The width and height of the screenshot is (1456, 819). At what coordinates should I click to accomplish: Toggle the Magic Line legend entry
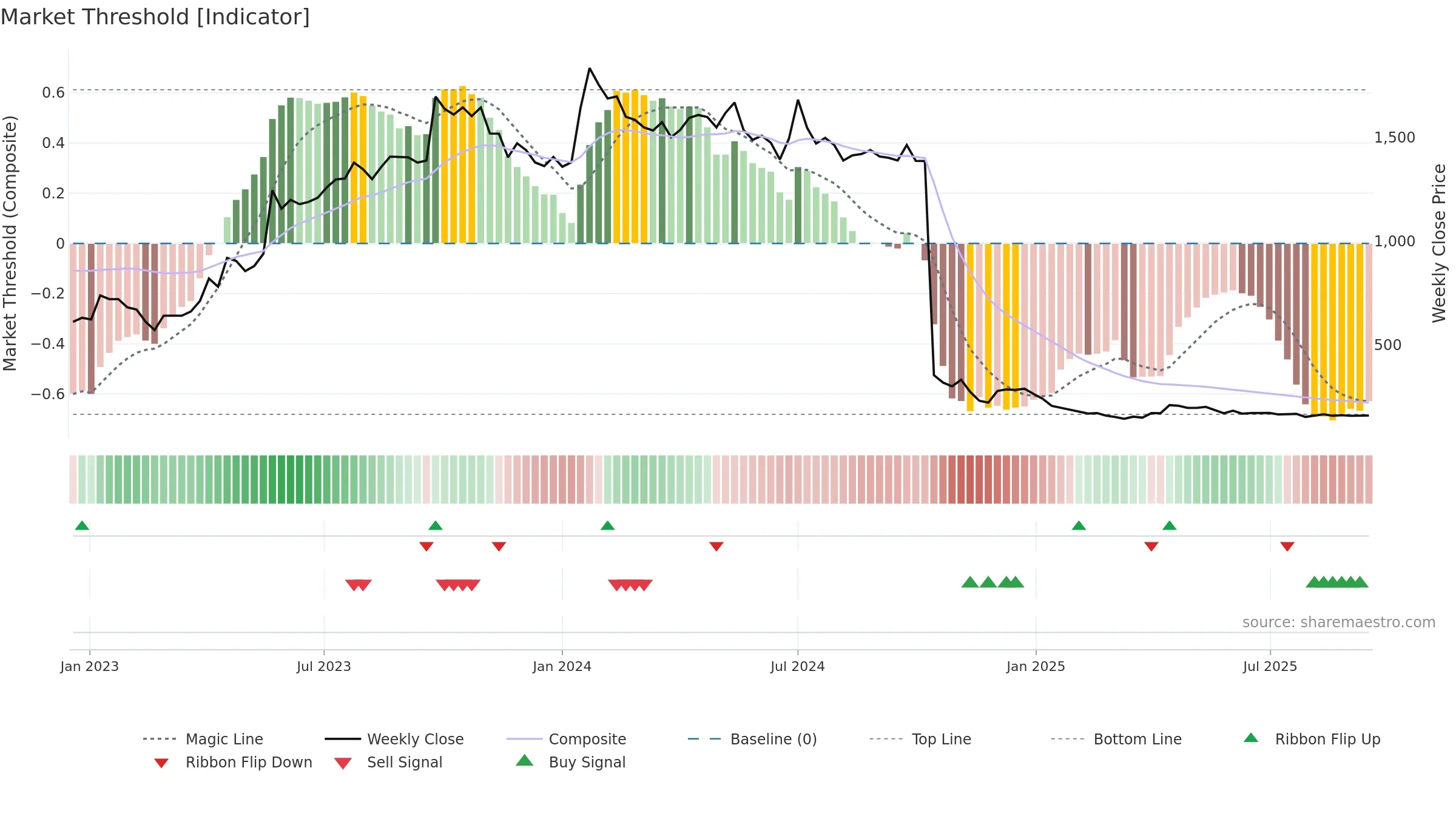tap(203, 739)
